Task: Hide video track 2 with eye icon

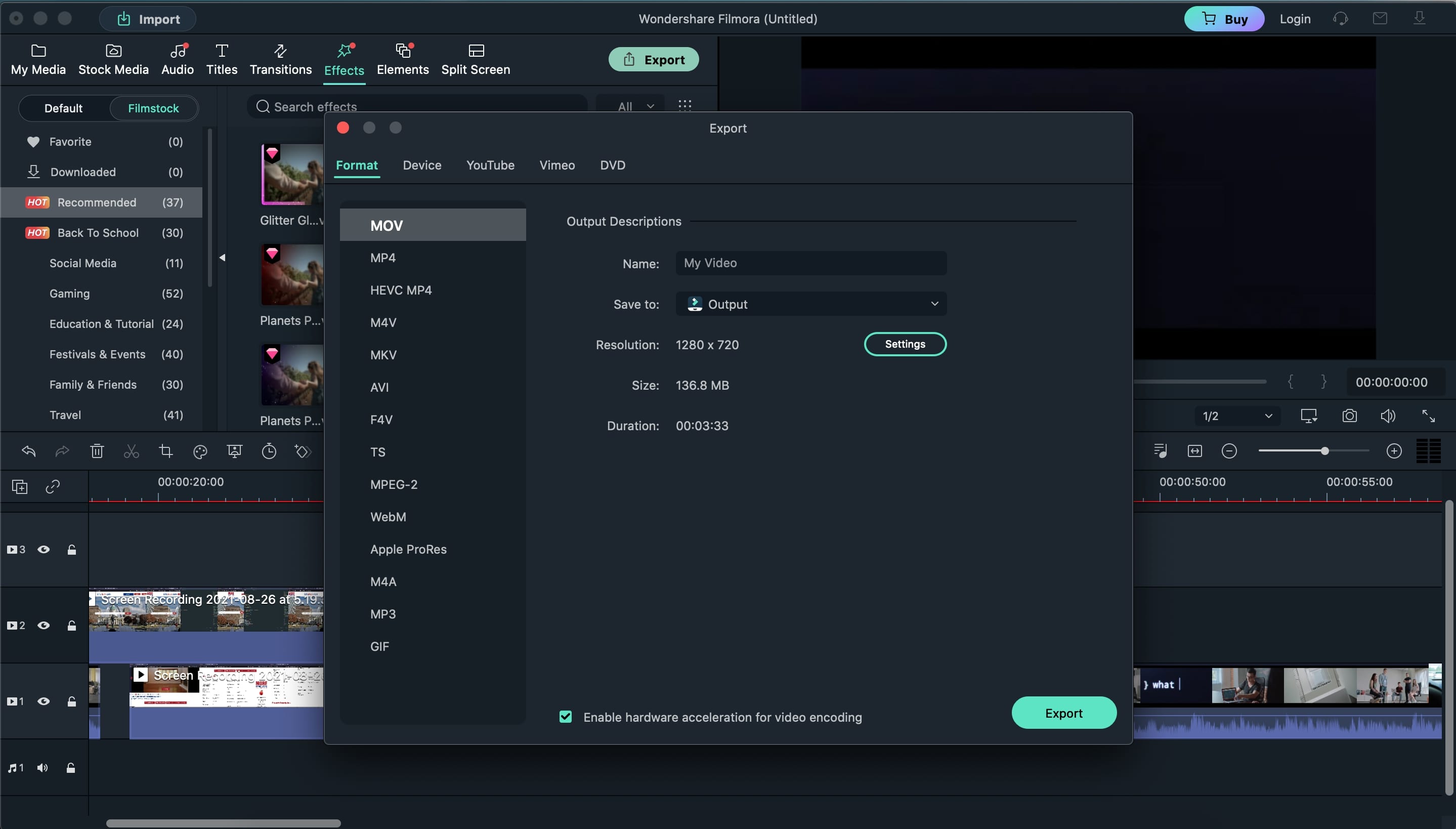Action: click(x=43, y=625)
